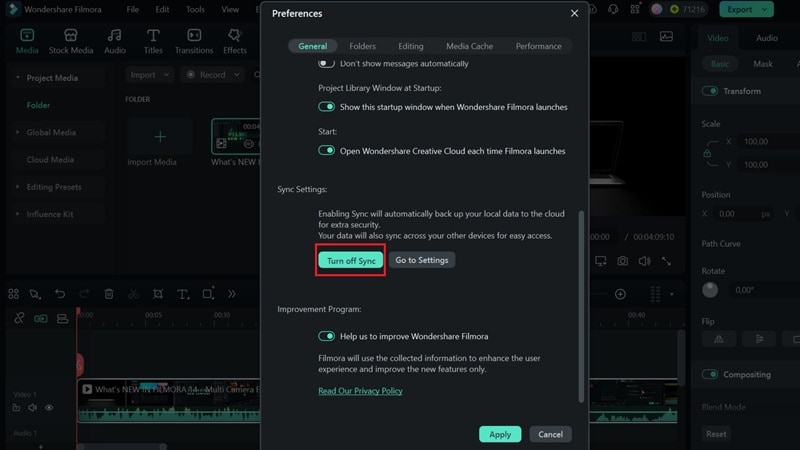The image size is (800, 450).
Task: Show more timeline tools chevron
Action: (232, 294)
